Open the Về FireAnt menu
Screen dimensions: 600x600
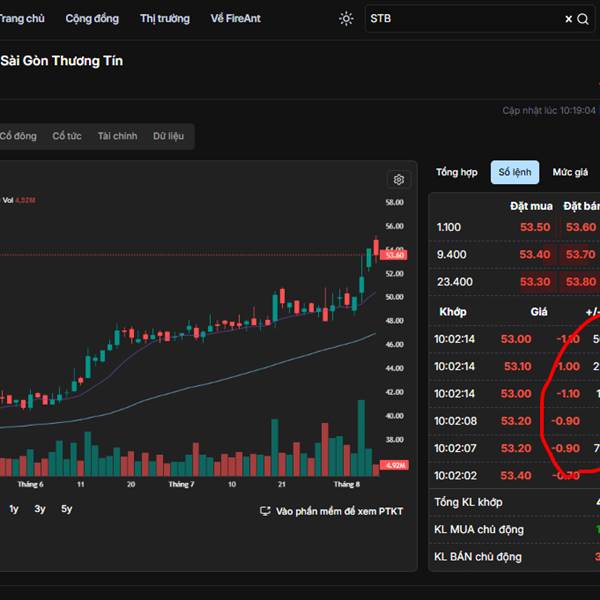coord(235,18)
